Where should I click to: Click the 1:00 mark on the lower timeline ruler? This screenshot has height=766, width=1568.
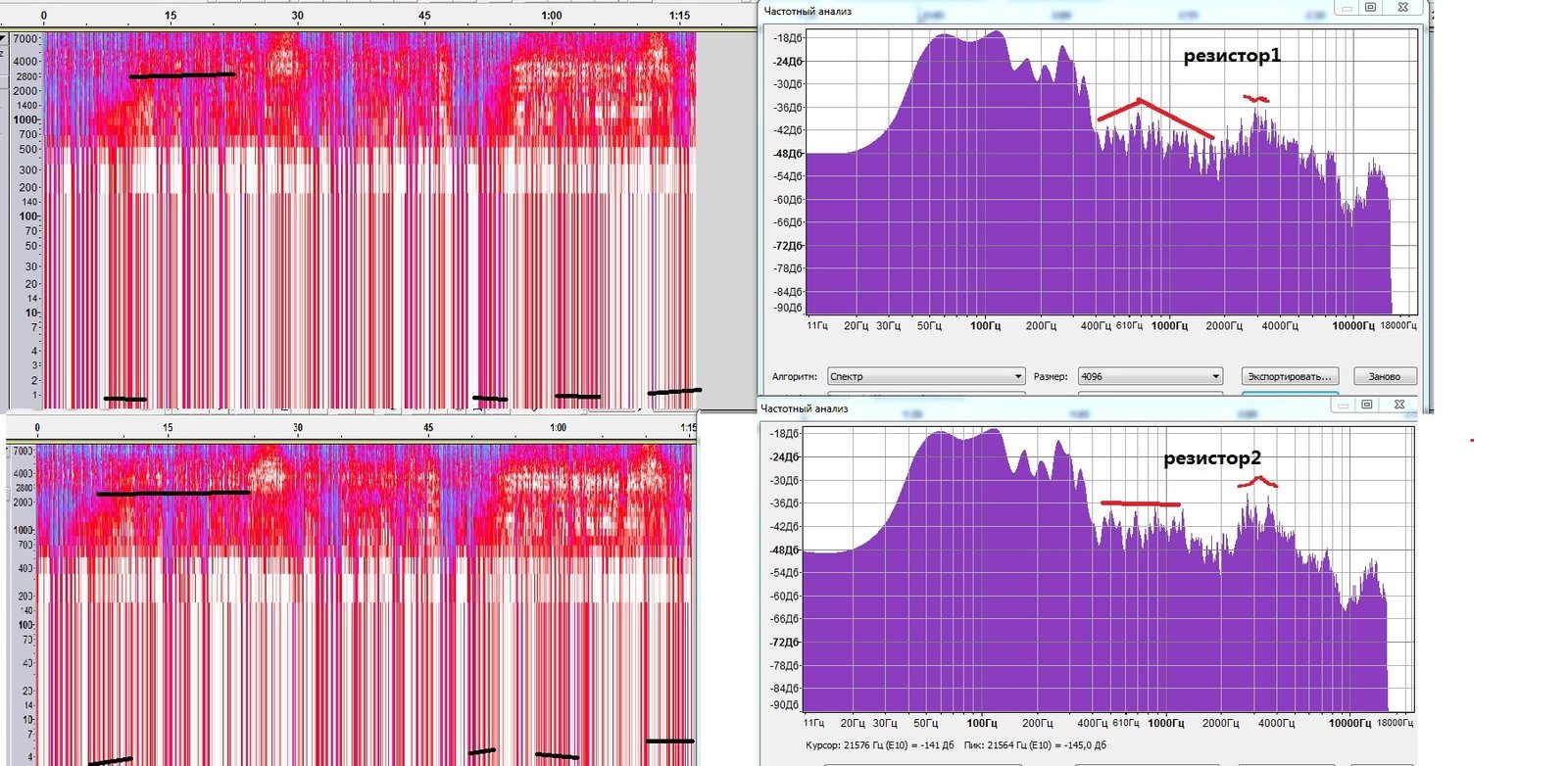(558, 428)
